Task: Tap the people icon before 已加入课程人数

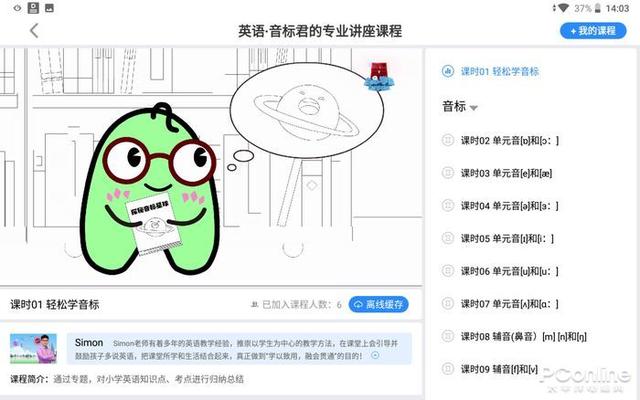Action: click(x=255, y=304)
